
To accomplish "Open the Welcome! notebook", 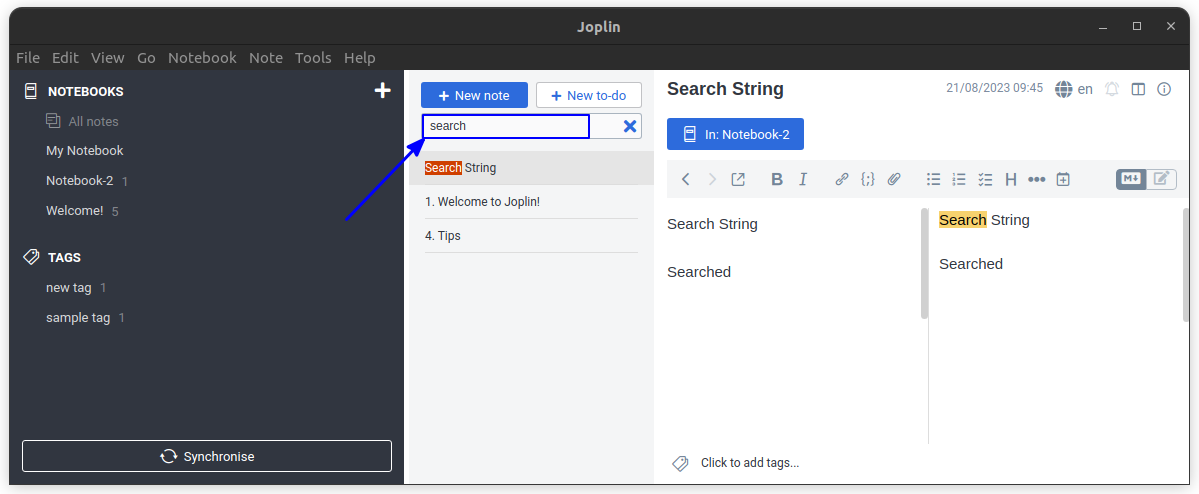I will click(x=75, y=211).
